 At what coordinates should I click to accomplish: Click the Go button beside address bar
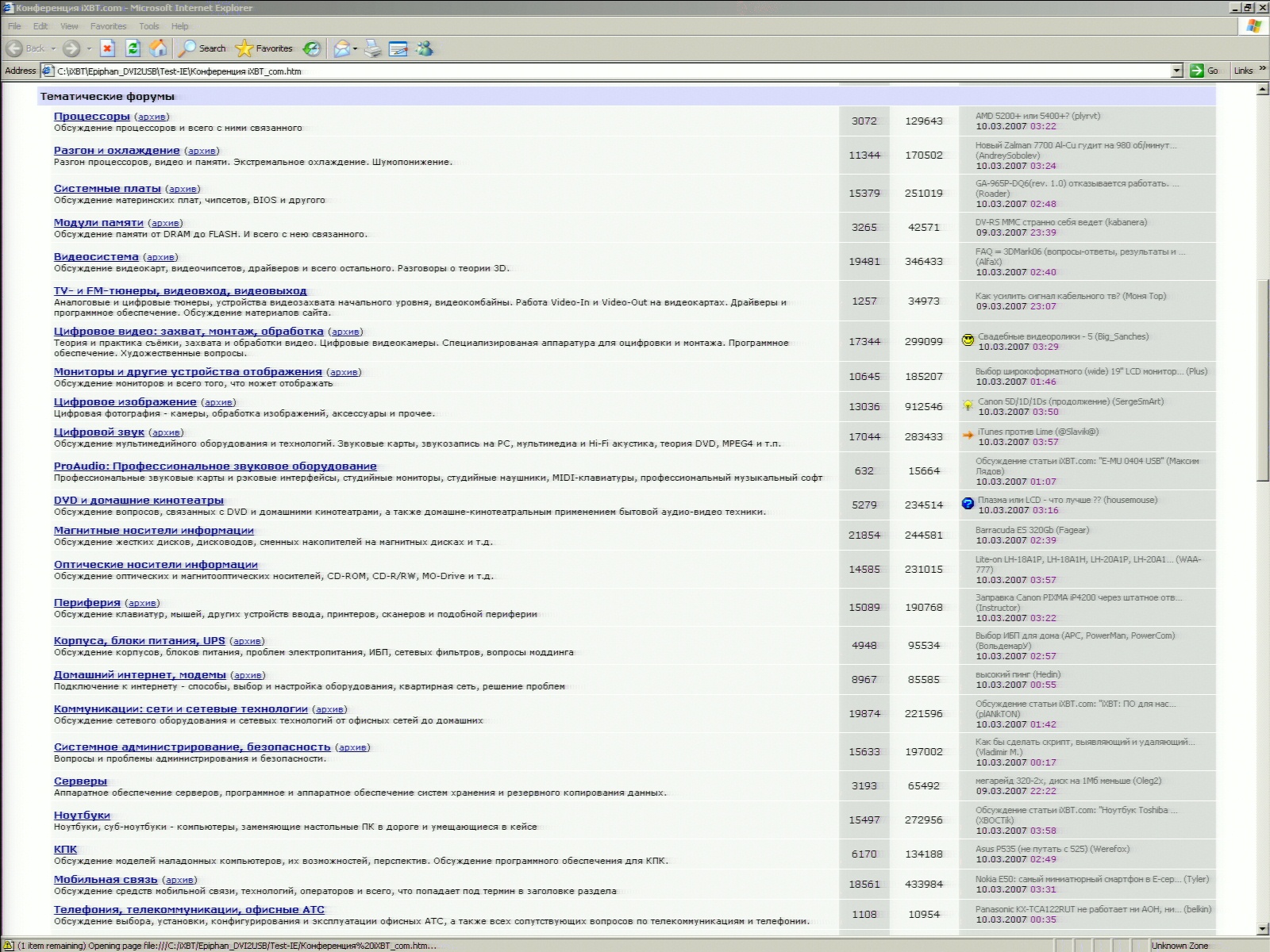pos(1204,71)
